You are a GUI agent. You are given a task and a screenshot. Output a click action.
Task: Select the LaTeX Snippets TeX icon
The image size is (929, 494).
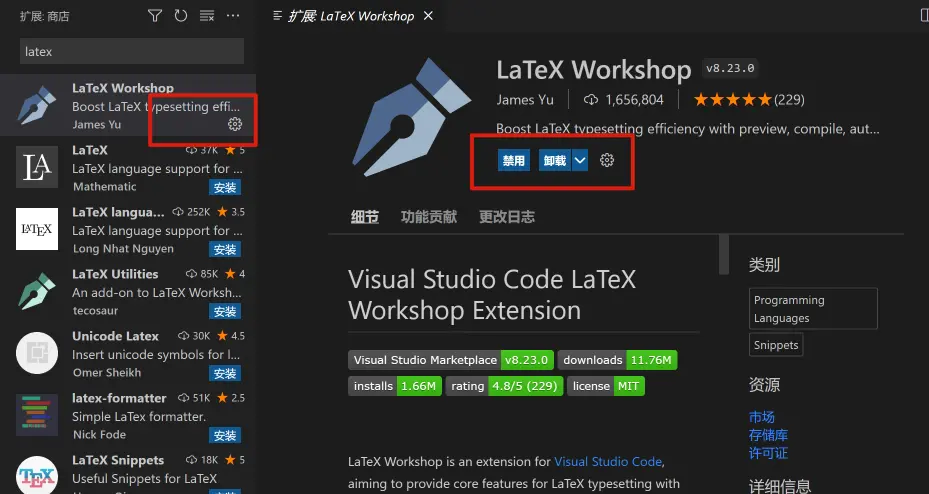click(x=37, y=475)
